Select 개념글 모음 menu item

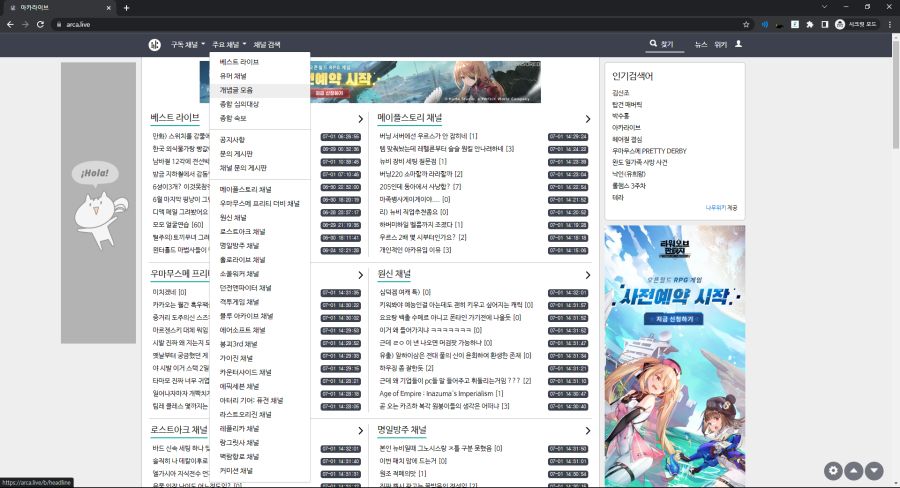[260, 90]
